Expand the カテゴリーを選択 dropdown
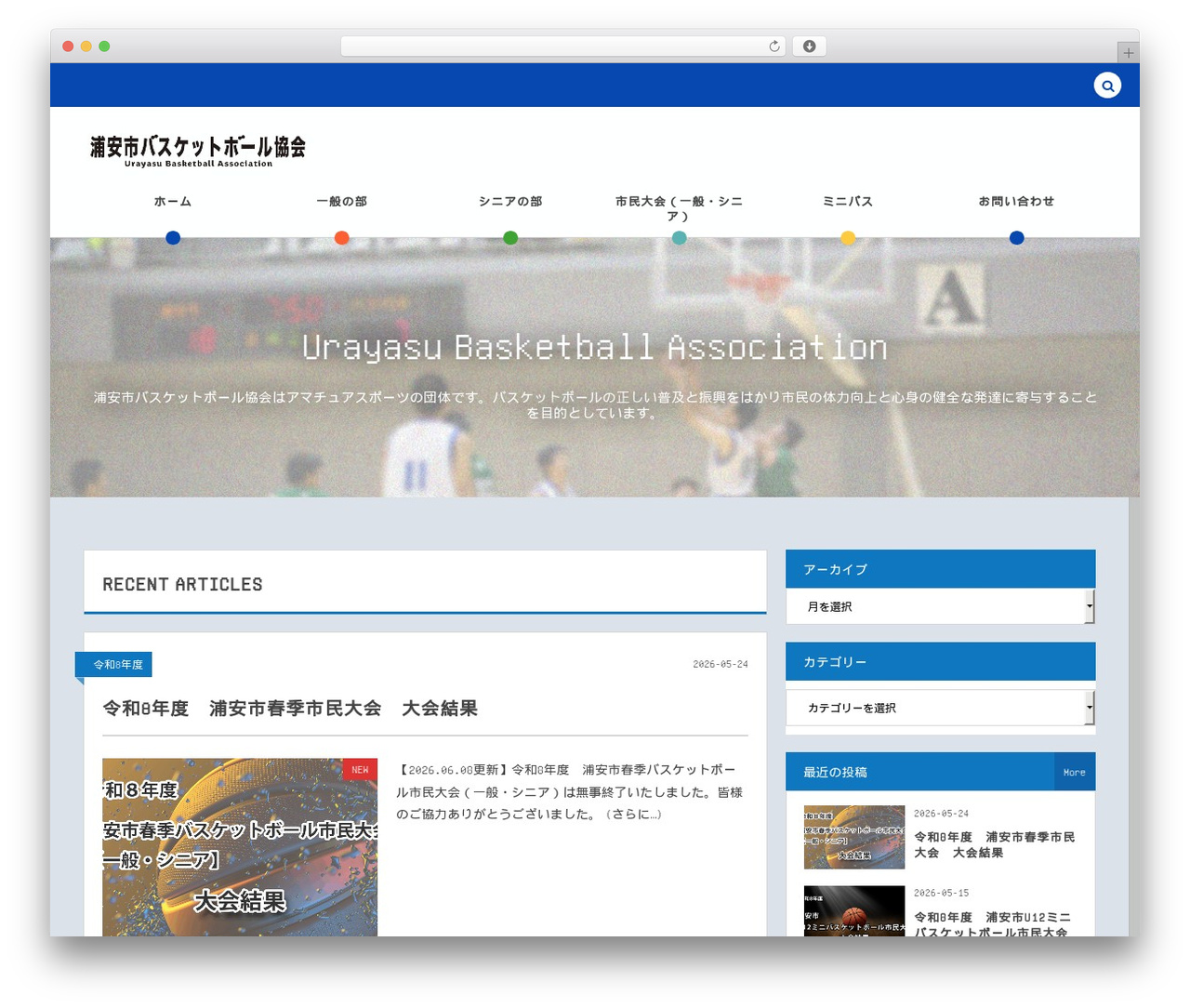 coord(941,708)
